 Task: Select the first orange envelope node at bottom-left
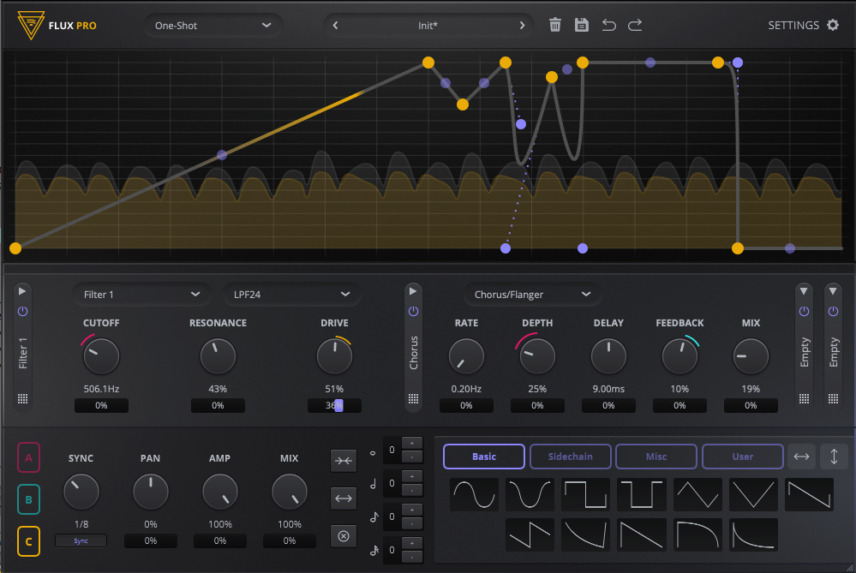15,248
